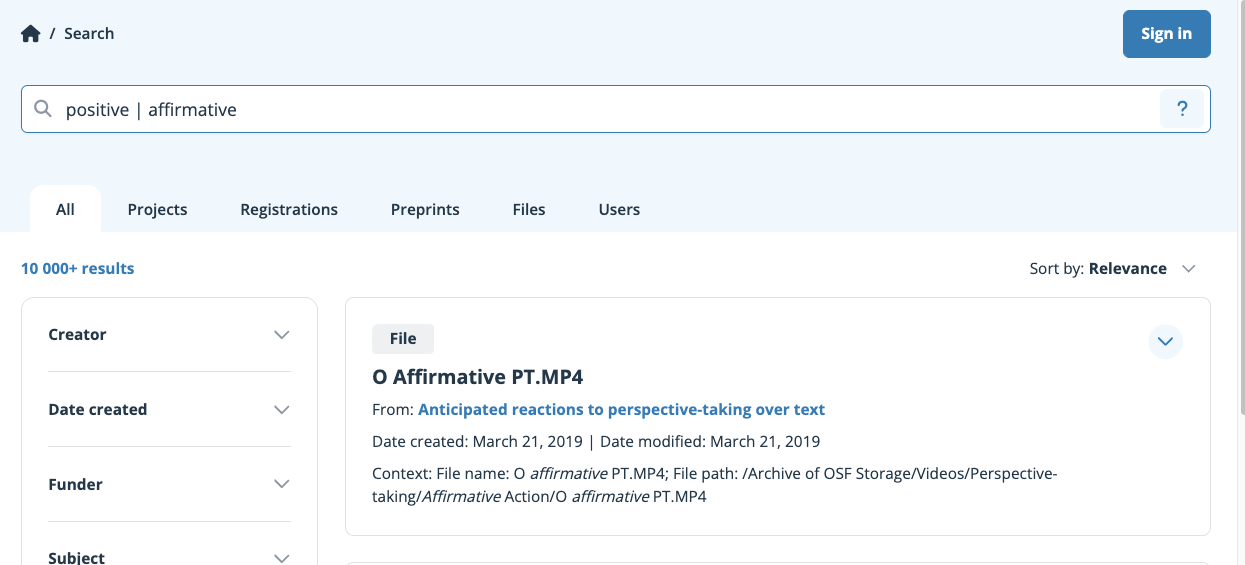1245x565 pixels.
Task: Switch to the All tab
Action: 65,209
